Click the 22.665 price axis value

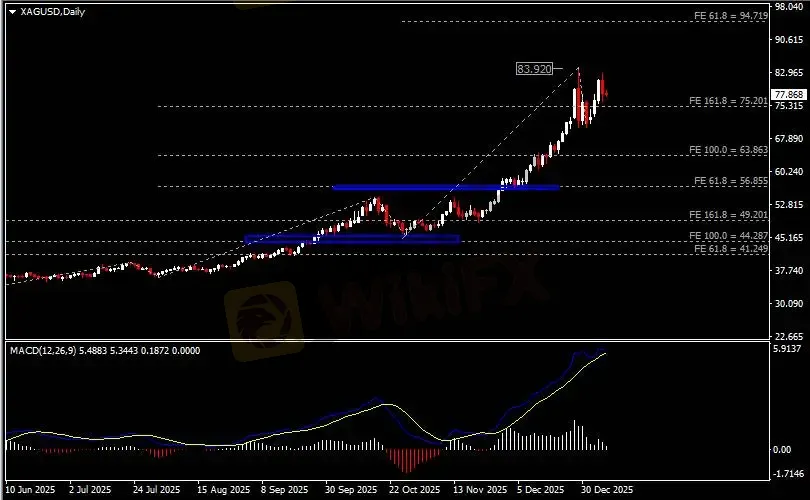pyautogui.click(x=788, y=336)
